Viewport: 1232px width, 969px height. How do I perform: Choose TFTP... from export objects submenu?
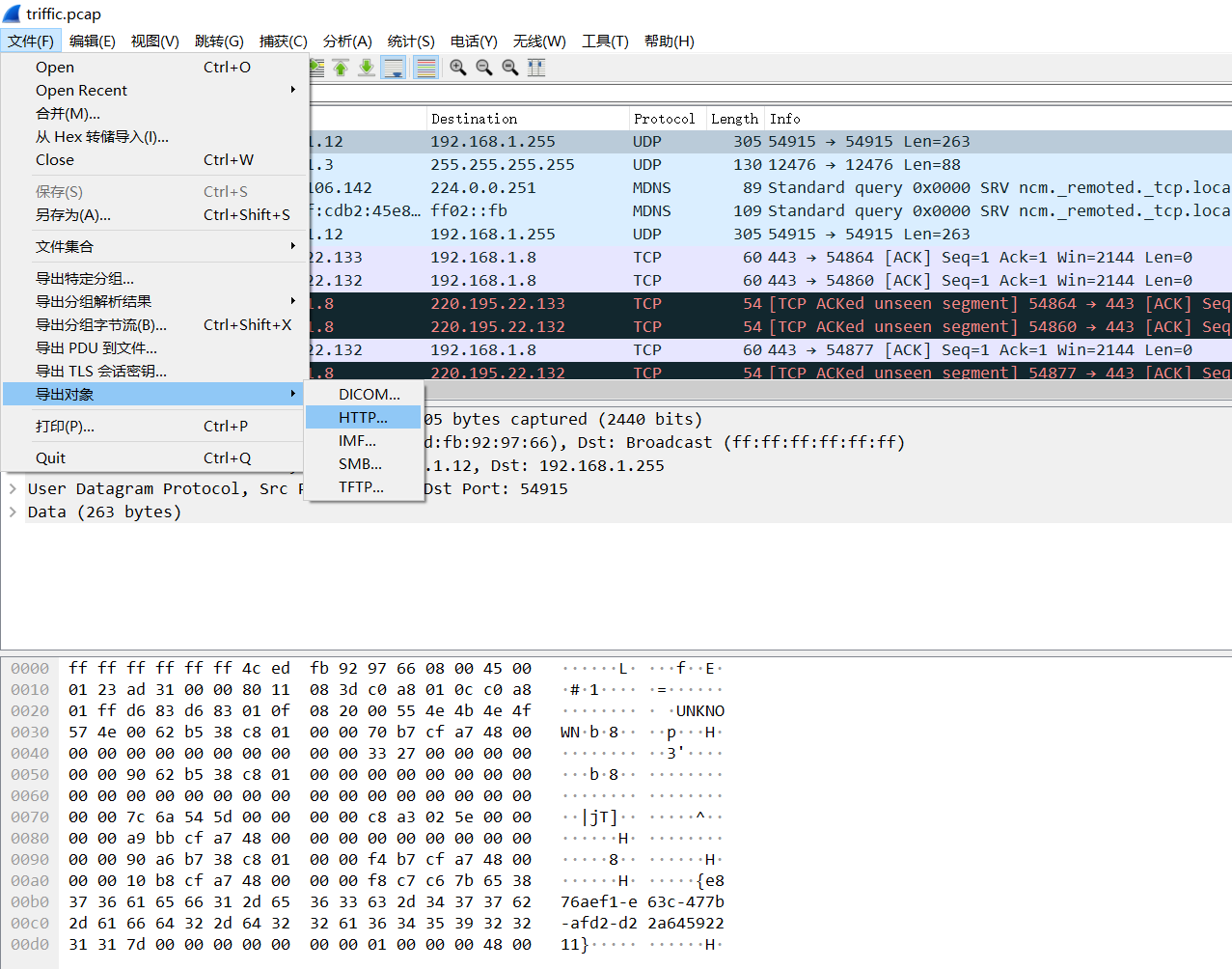[364, 487]
